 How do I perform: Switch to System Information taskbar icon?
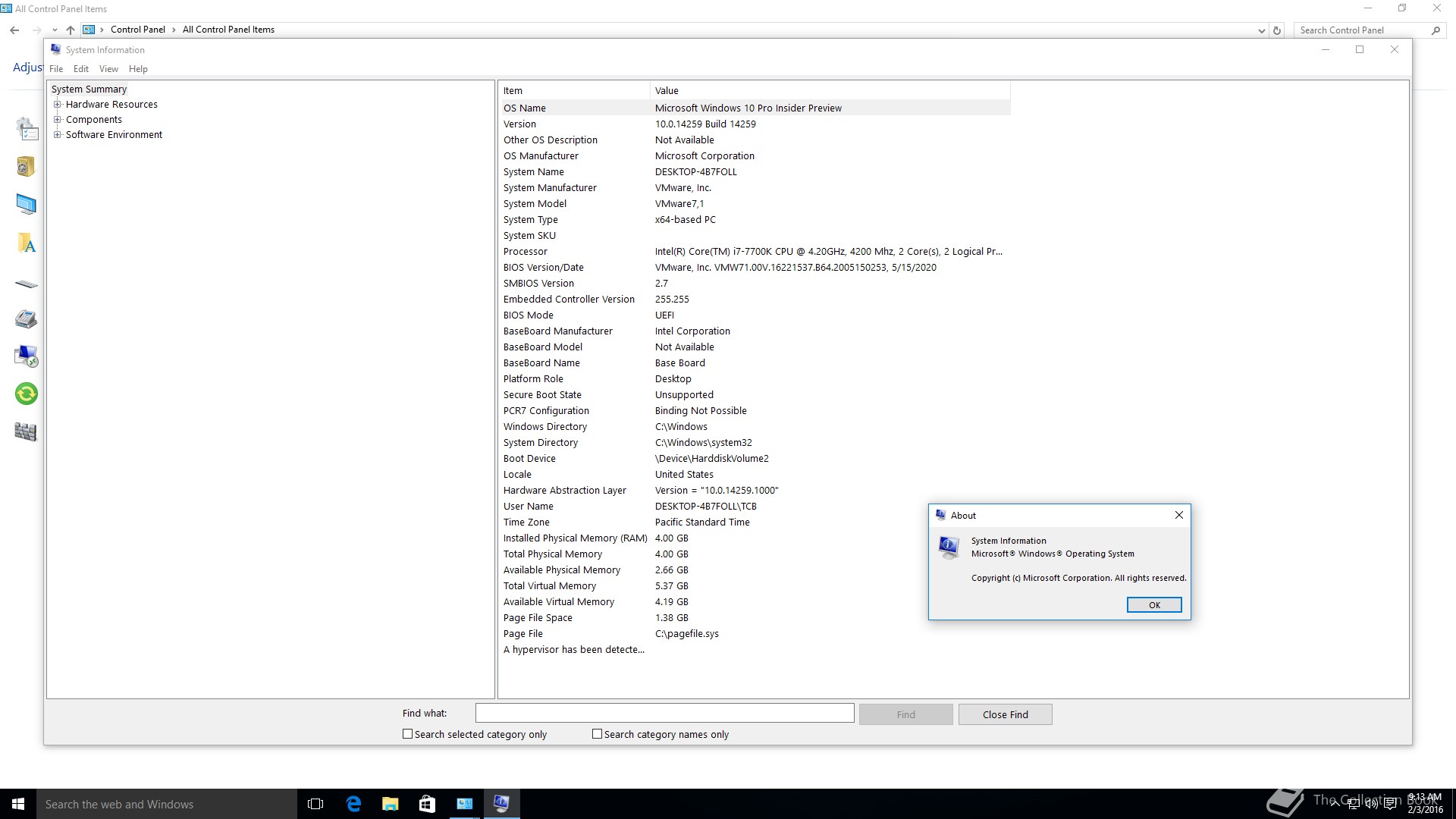click(x=501, y=804)
